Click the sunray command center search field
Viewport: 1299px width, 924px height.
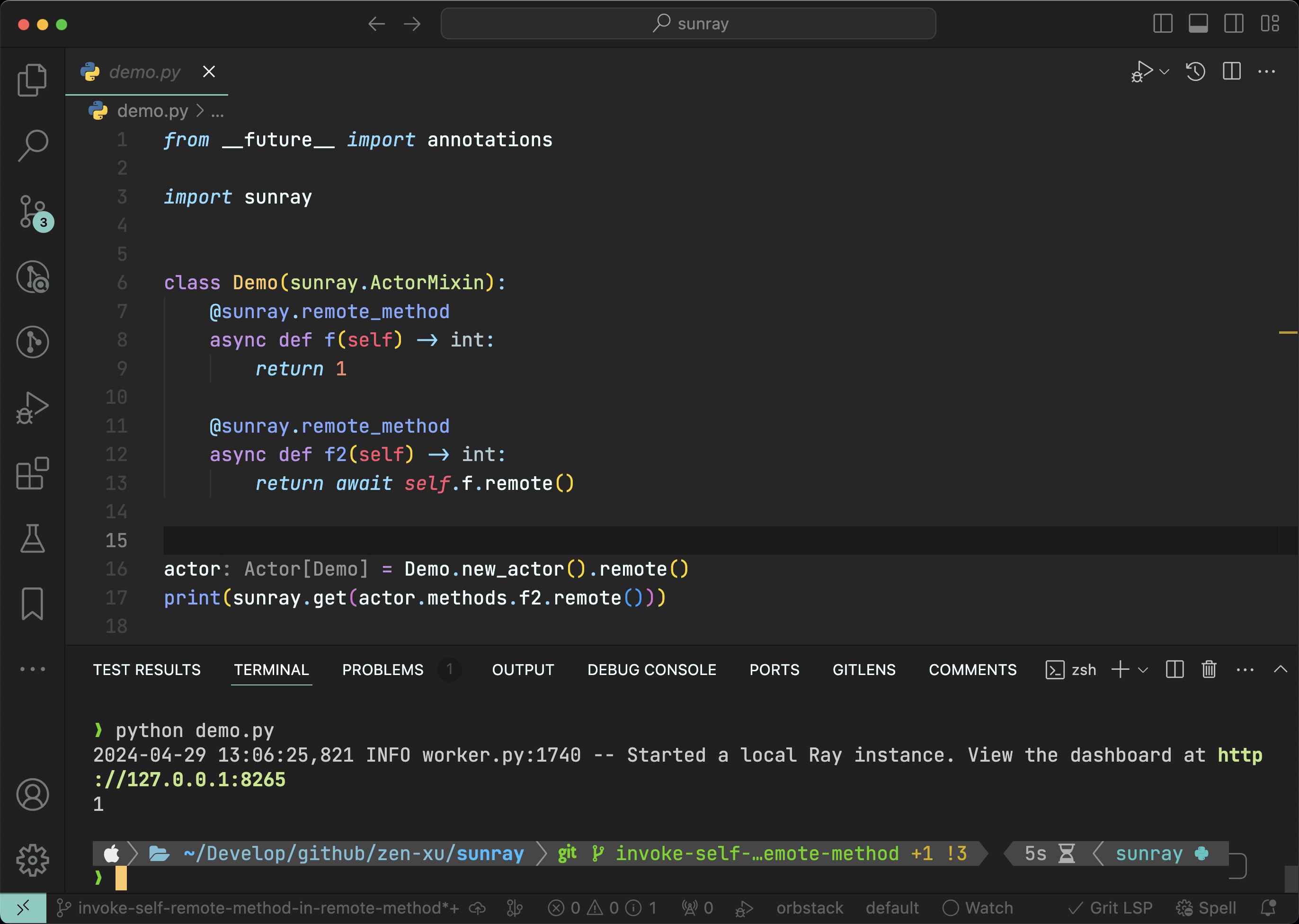coord(688,24)
